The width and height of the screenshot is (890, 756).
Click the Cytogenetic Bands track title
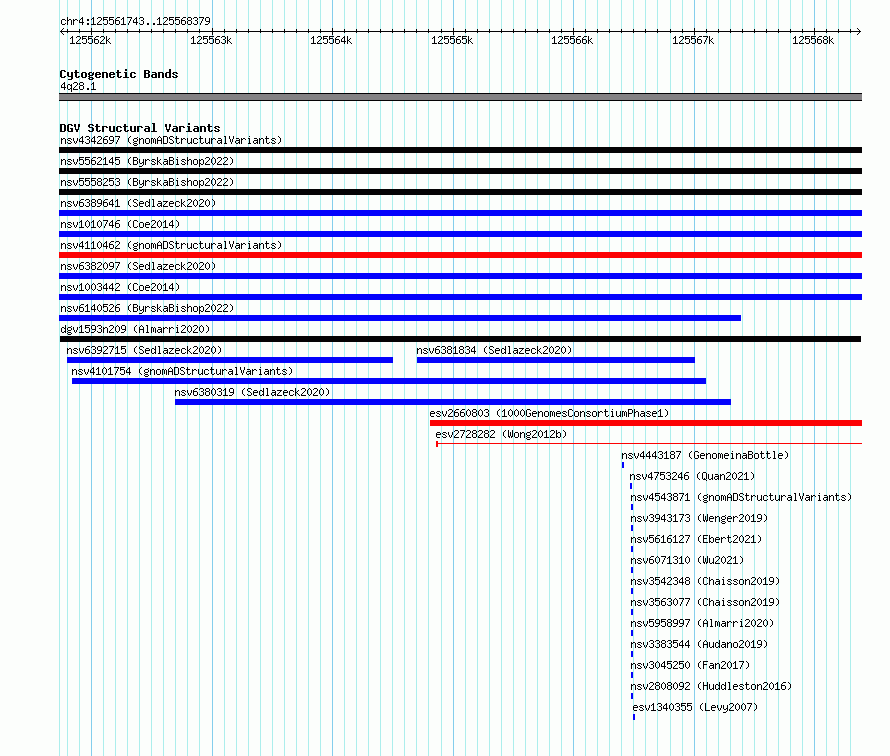coord(119,74)
